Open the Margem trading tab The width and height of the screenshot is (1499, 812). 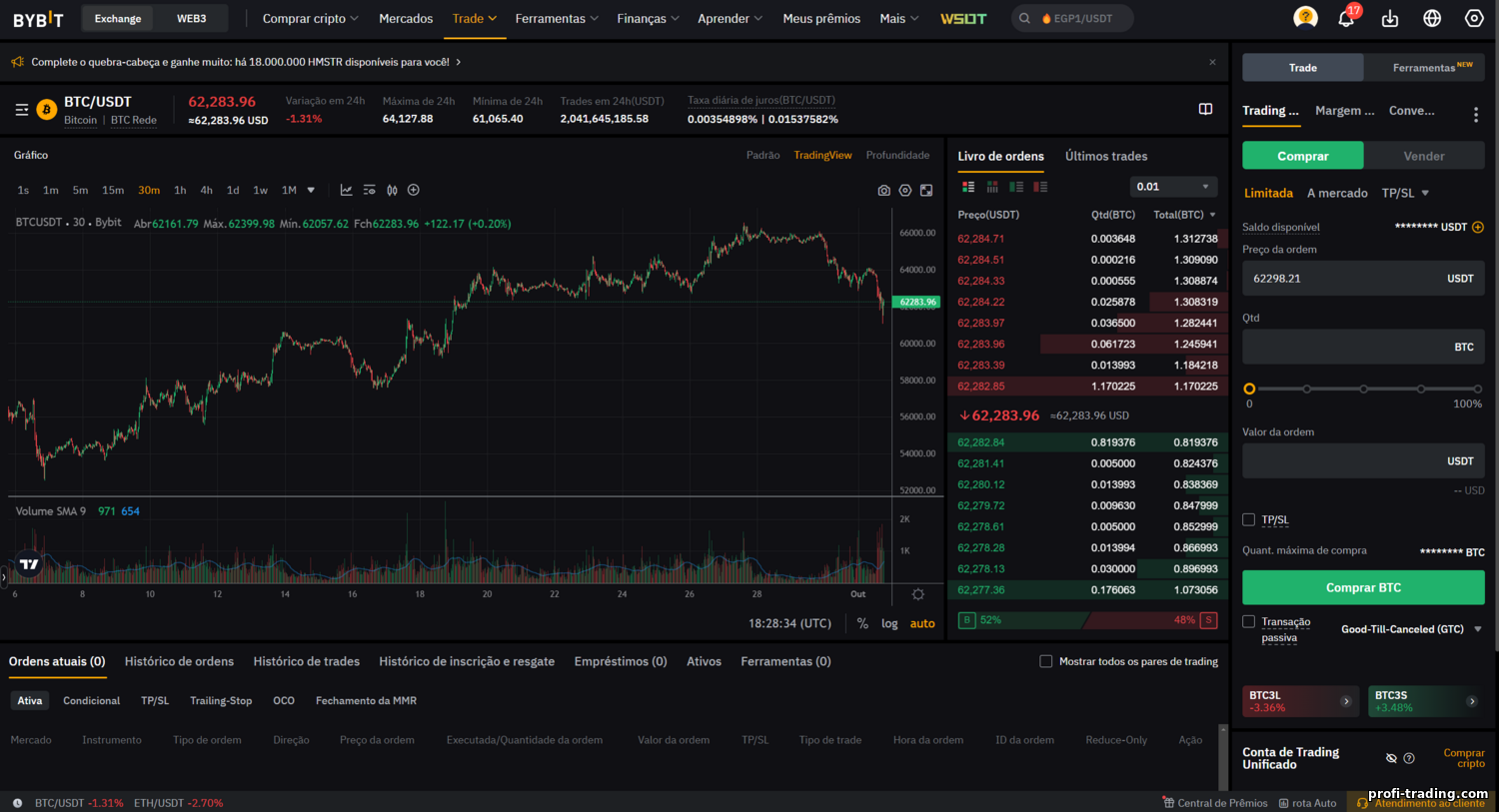click(1345, 111)
